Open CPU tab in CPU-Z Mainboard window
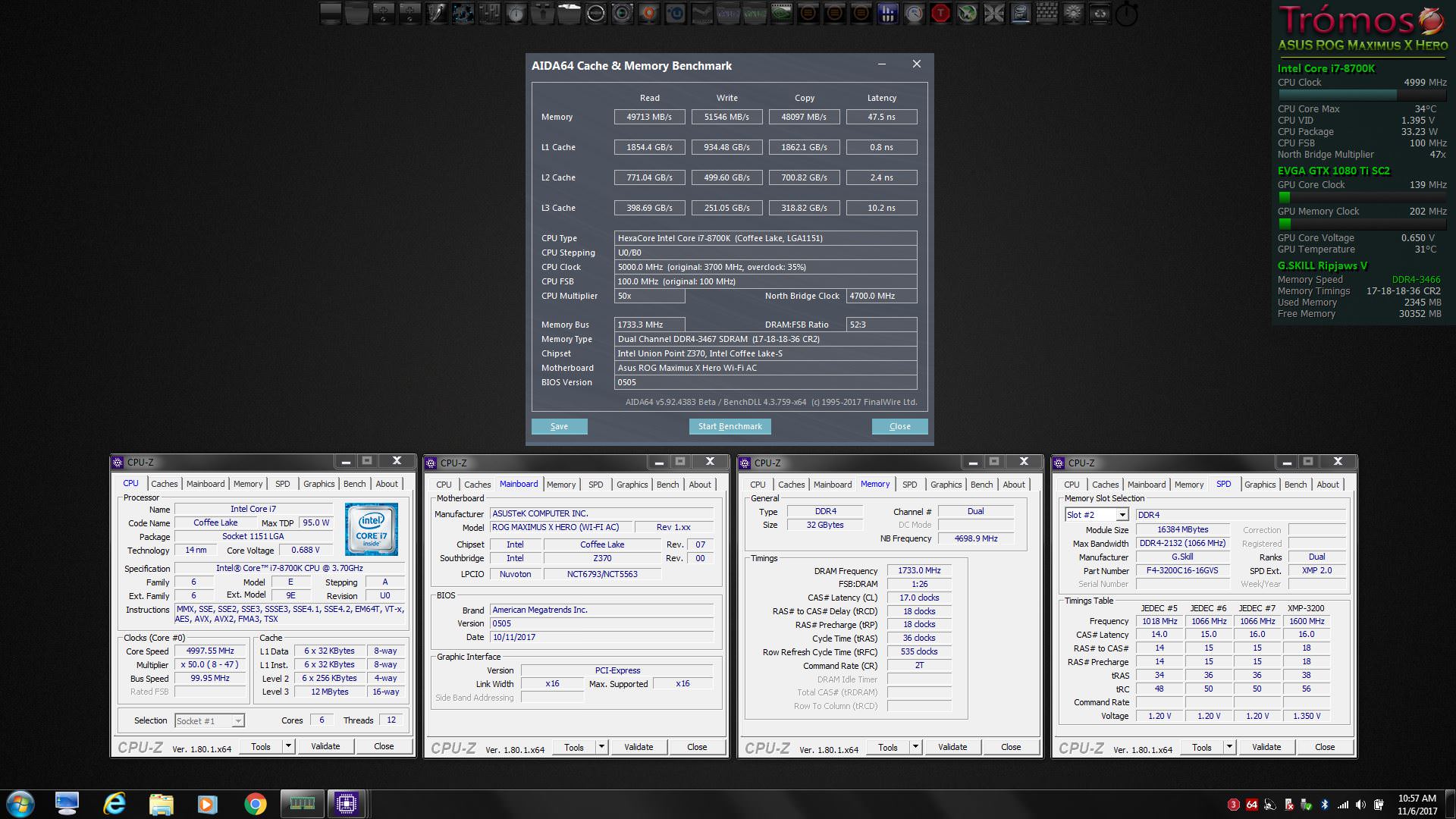 (444, 485)
